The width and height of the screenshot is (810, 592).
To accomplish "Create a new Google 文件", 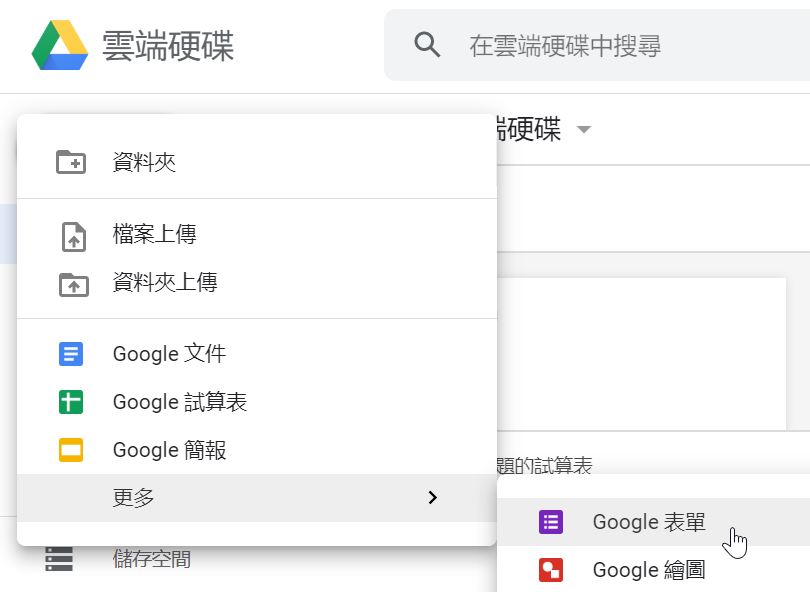I will 257,354.
